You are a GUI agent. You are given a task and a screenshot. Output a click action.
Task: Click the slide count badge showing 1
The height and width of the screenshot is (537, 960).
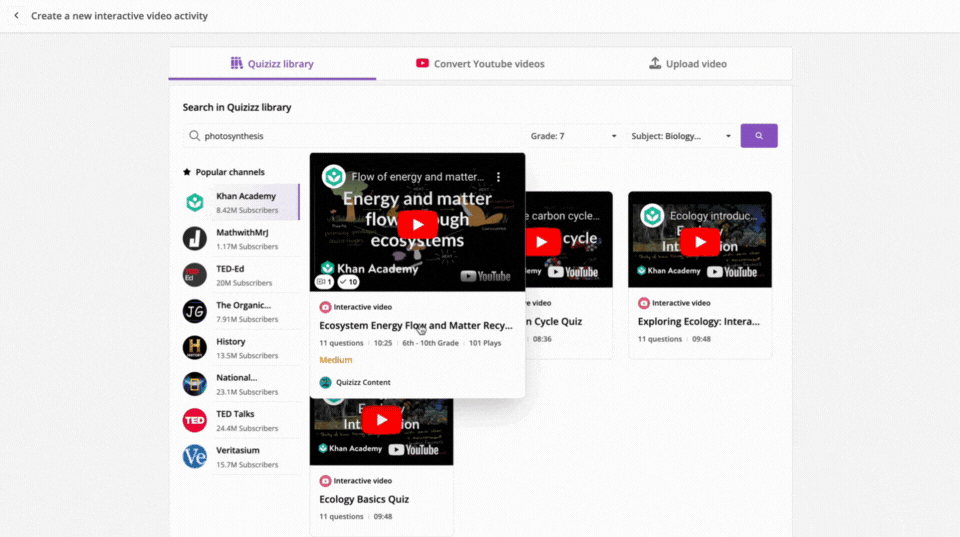[324, 282]
